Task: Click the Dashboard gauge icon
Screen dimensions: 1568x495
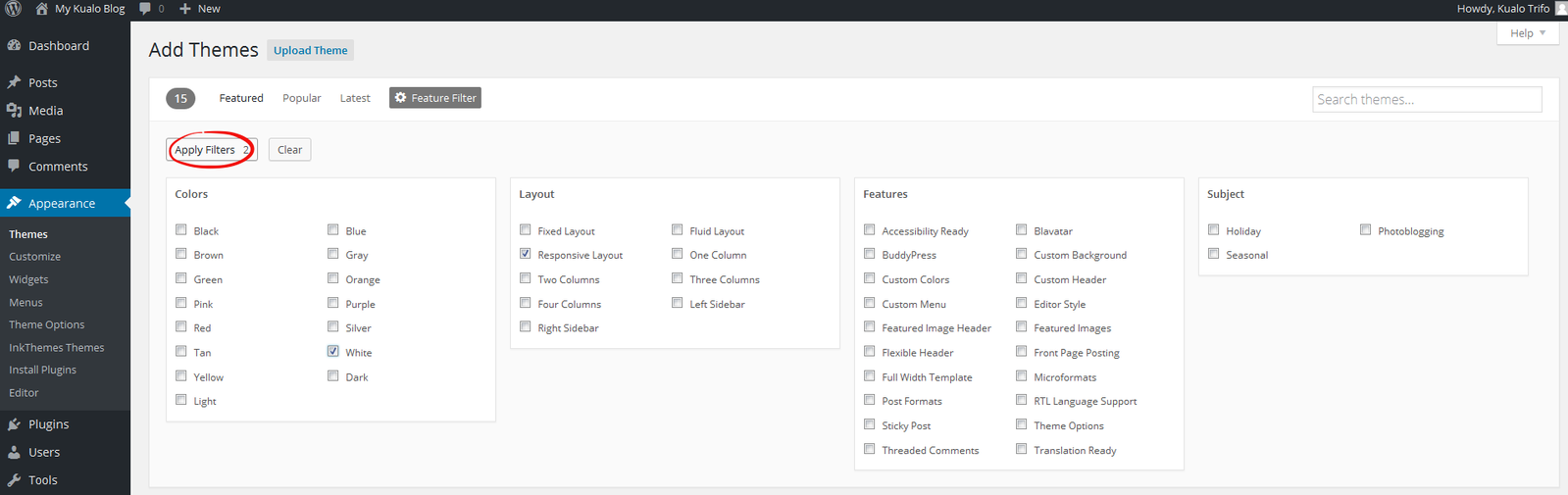Action: pos(14,45)
